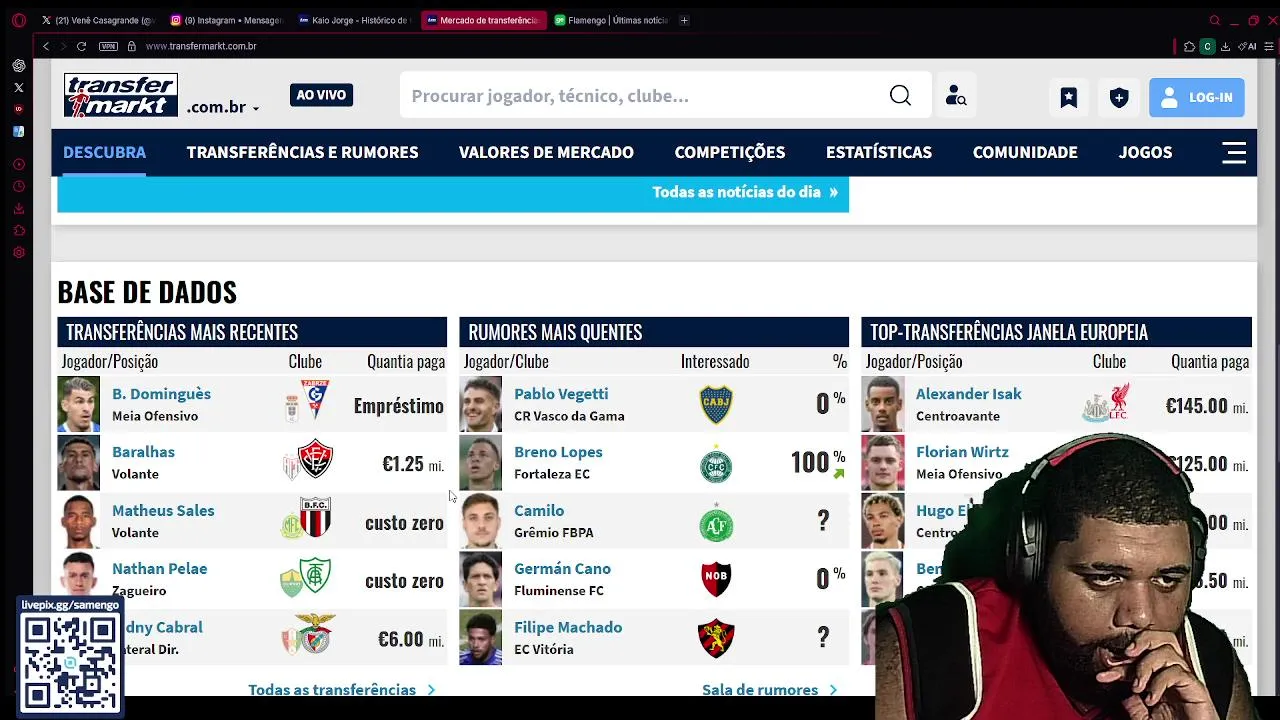Click the LOG-IN button

1197,97
